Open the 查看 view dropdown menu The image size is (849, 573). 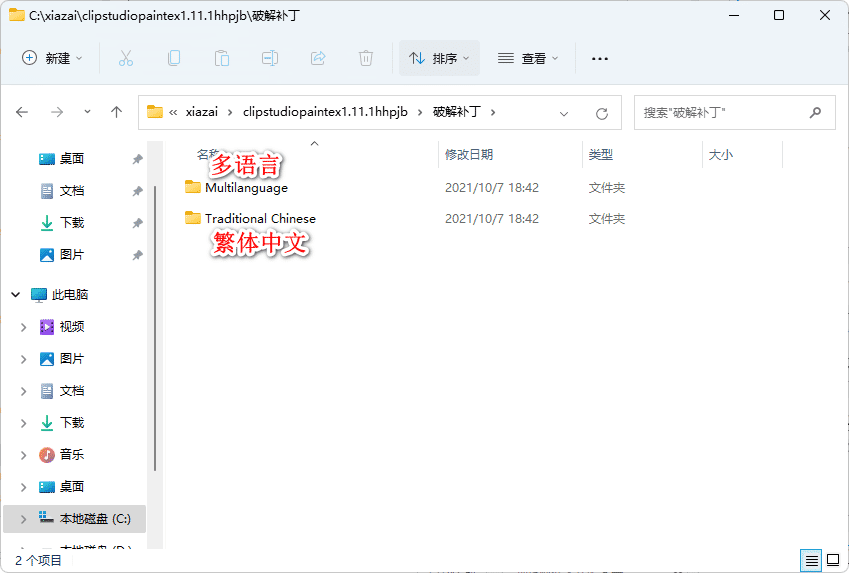point(528,58)
